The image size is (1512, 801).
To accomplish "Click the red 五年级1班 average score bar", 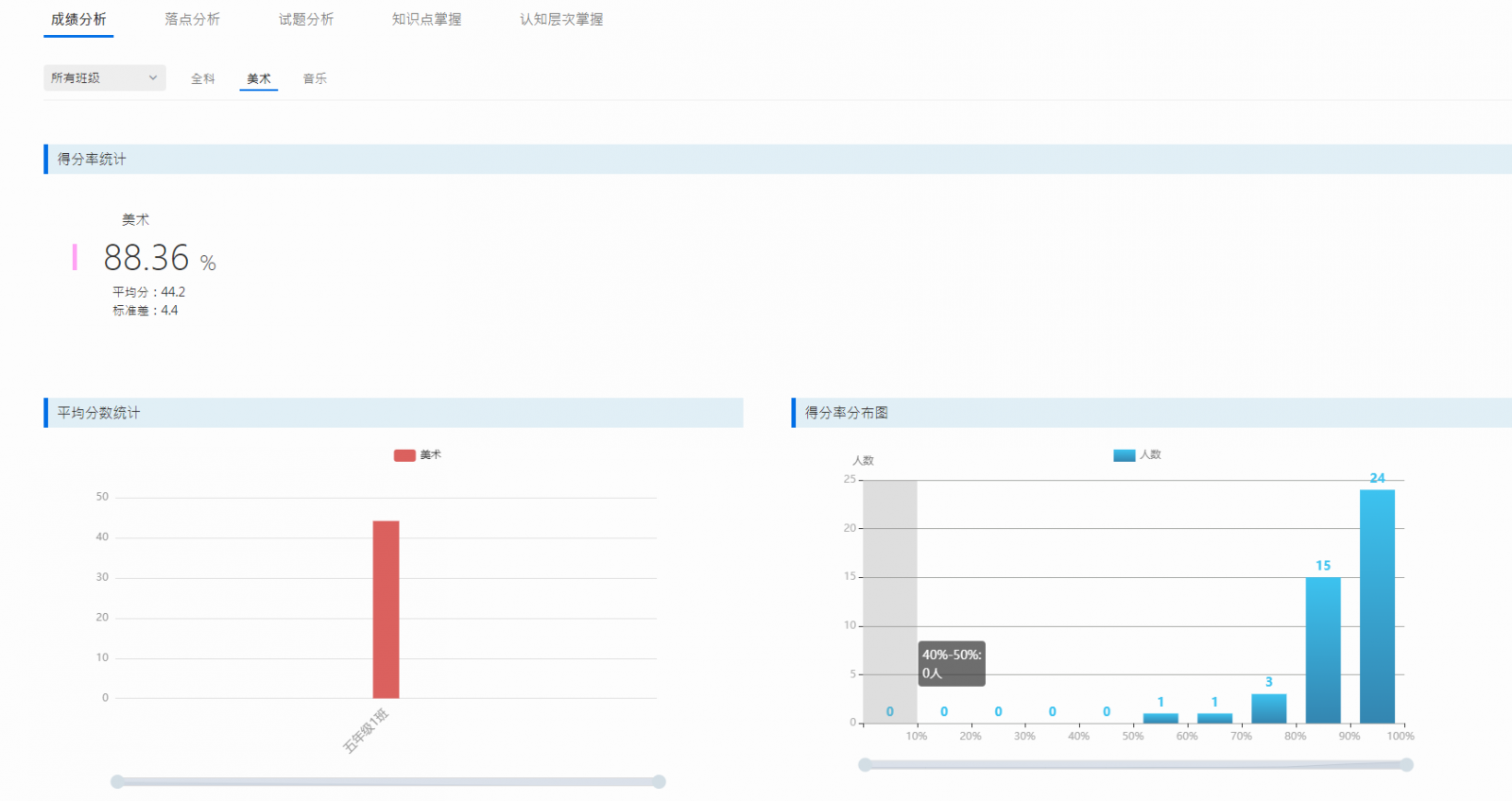I will pyautogui.click(x=386, y=609).
